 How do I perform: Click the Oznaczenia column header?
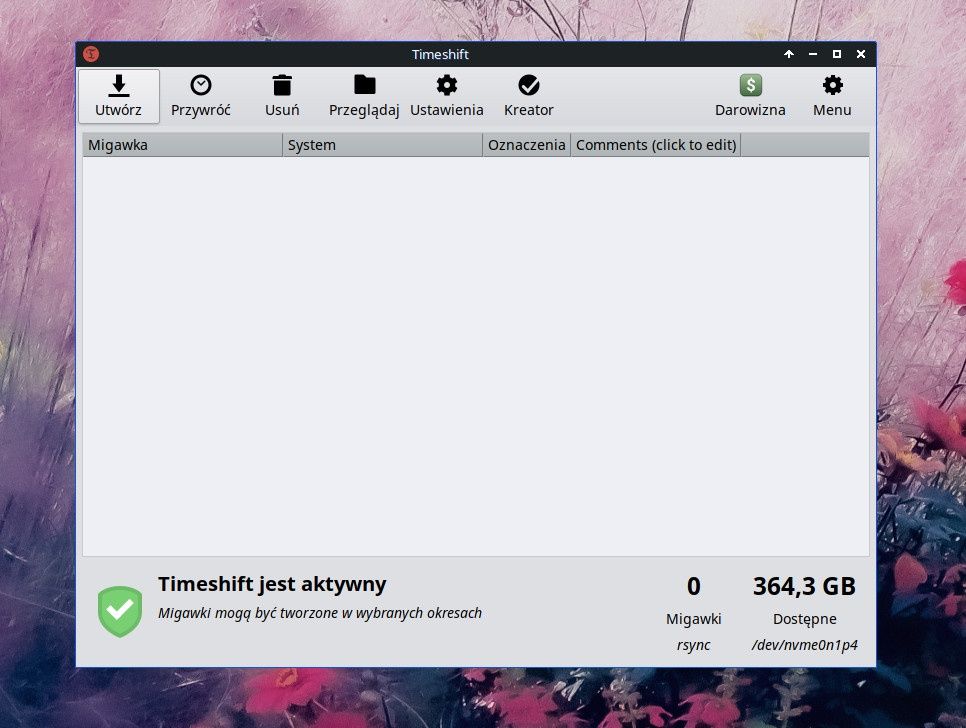click(x=527, y=145)
